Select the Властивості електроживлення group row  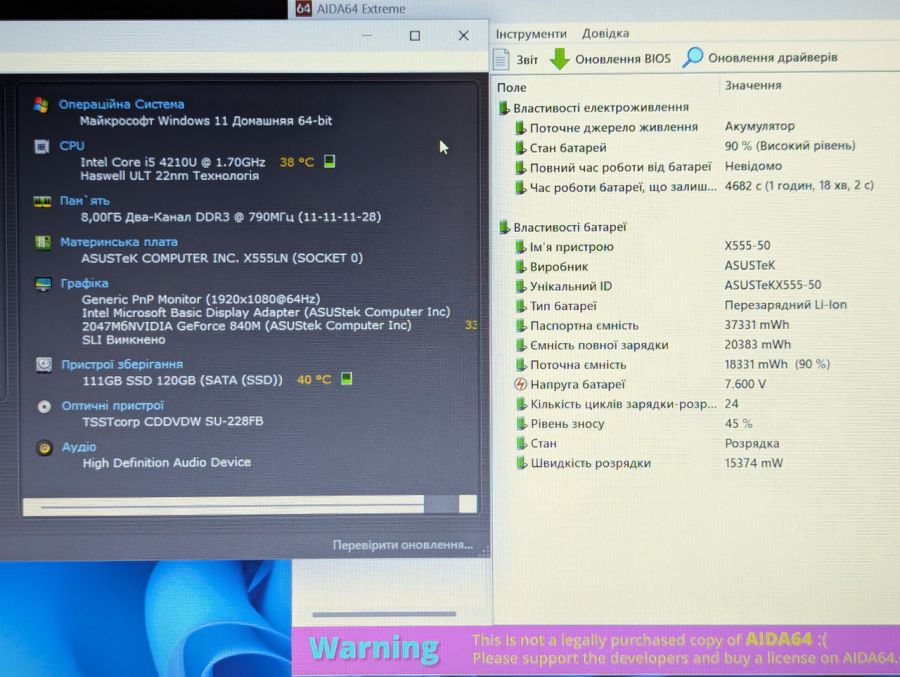[x=594, y=107]
